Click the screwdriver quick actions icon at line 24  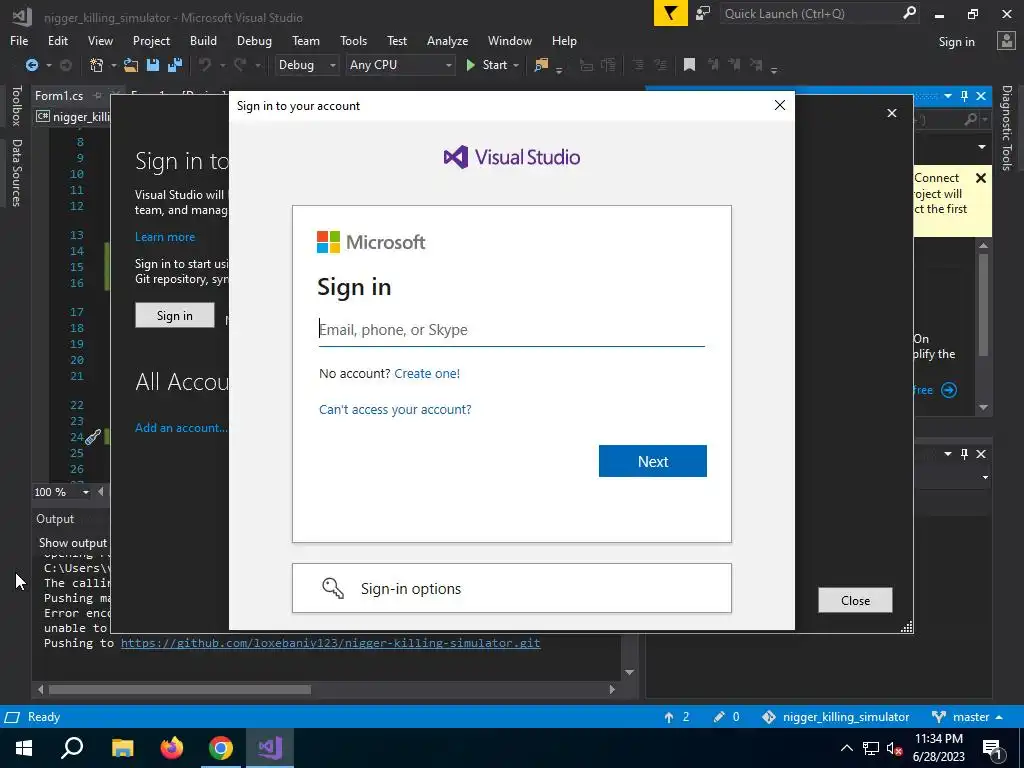click(93, 437)
